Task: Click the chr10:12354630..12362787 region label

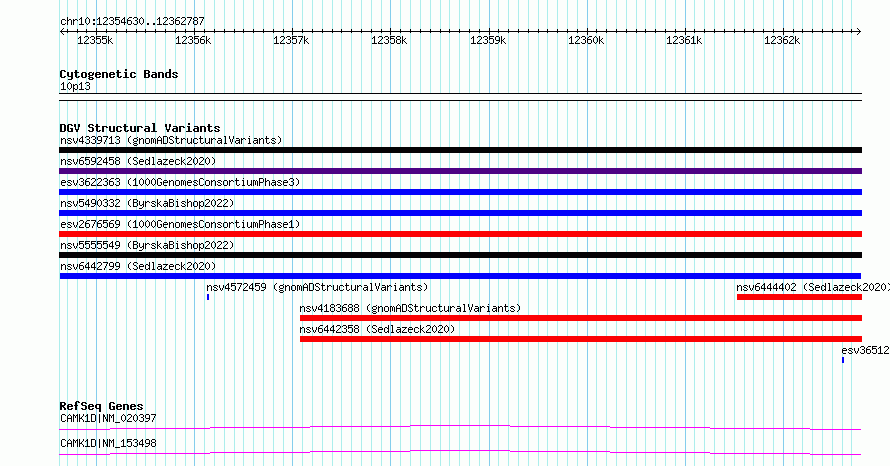Action: (x=132, y=21)
